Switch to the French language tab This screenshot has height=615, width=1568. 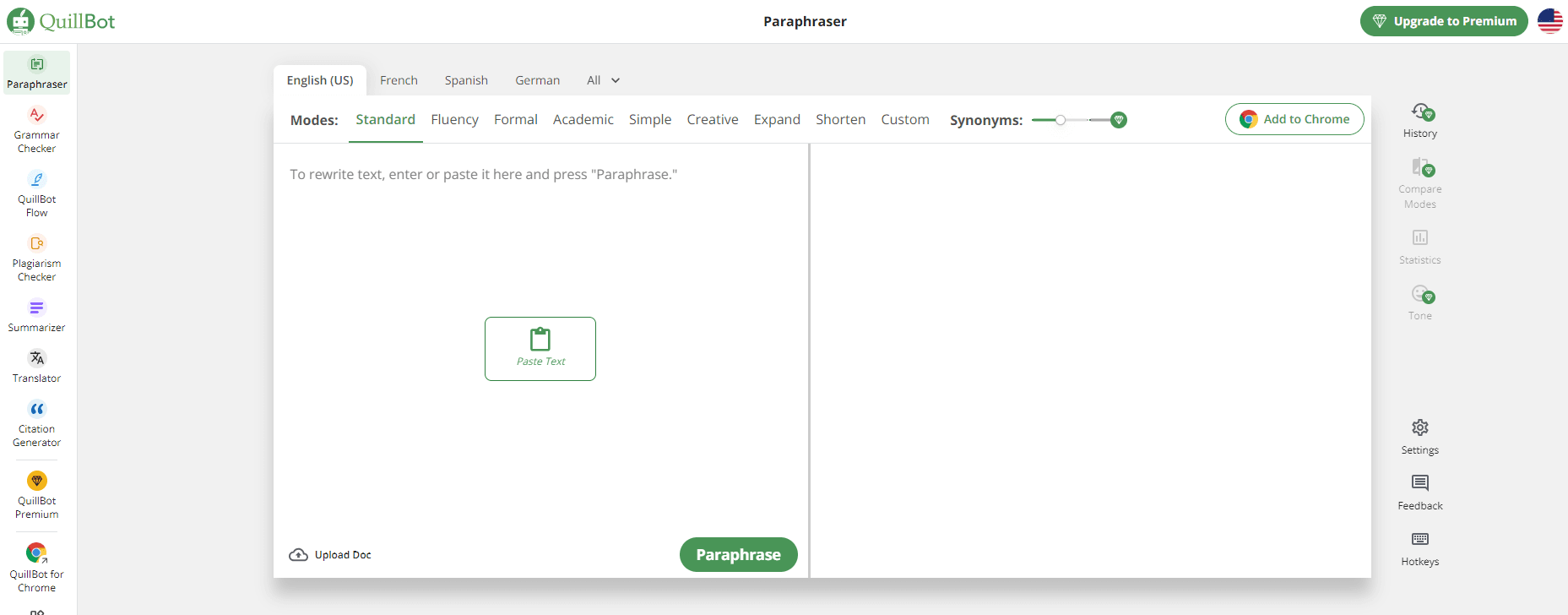click(x=399, y=80)
